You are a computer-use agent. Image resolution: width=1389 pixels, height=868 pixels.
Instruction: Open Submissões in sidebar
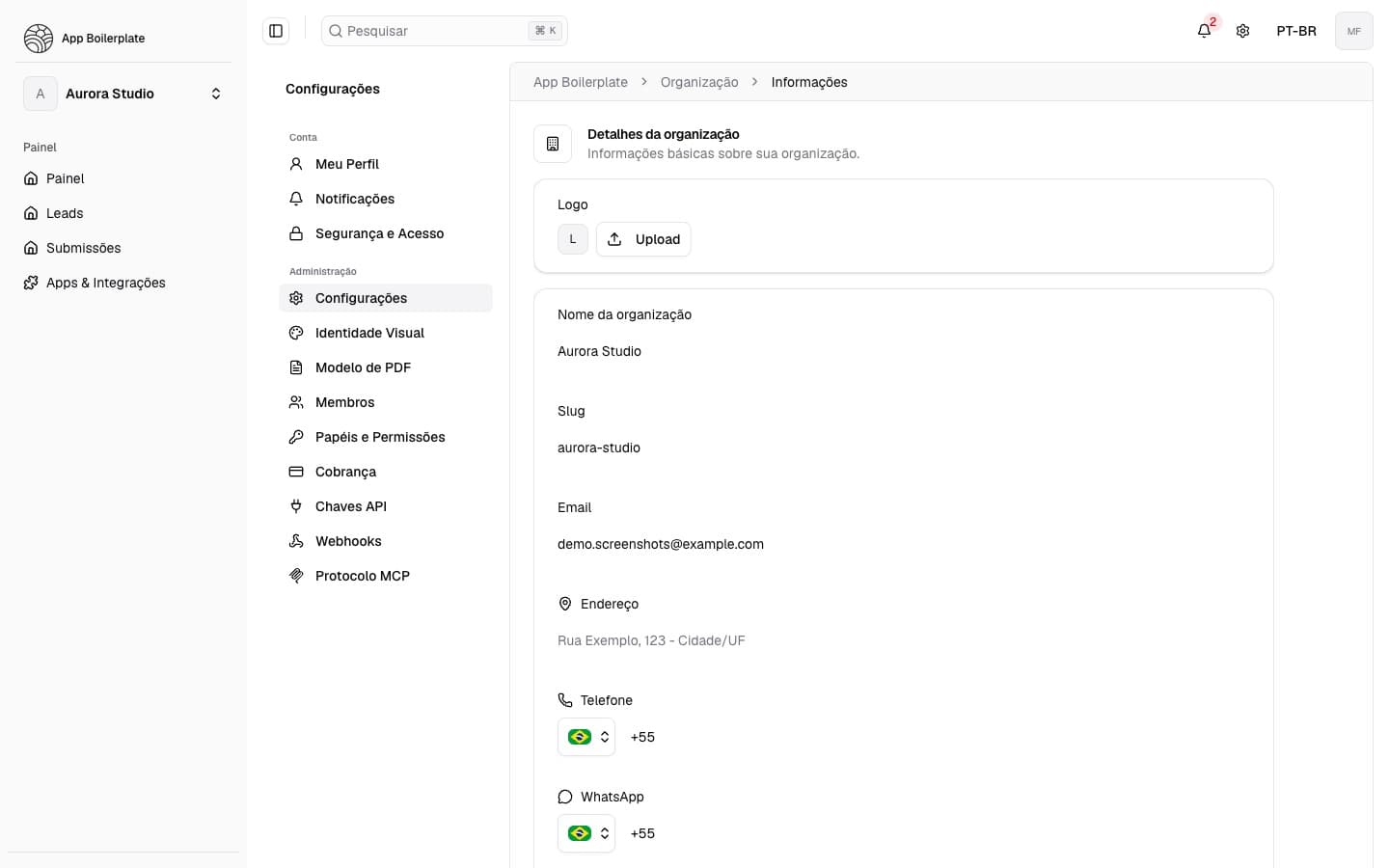tap(123, 248)
